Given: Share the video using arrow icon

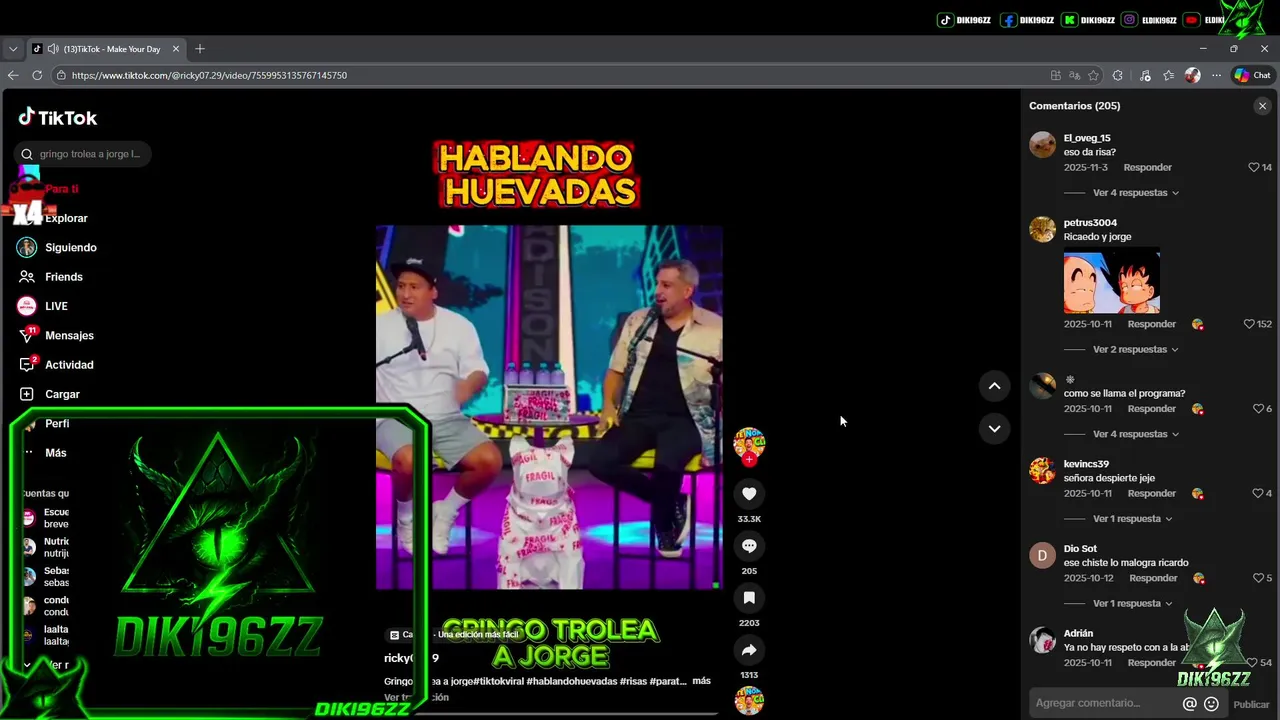Looking at the screenshot, I should 749,650.
